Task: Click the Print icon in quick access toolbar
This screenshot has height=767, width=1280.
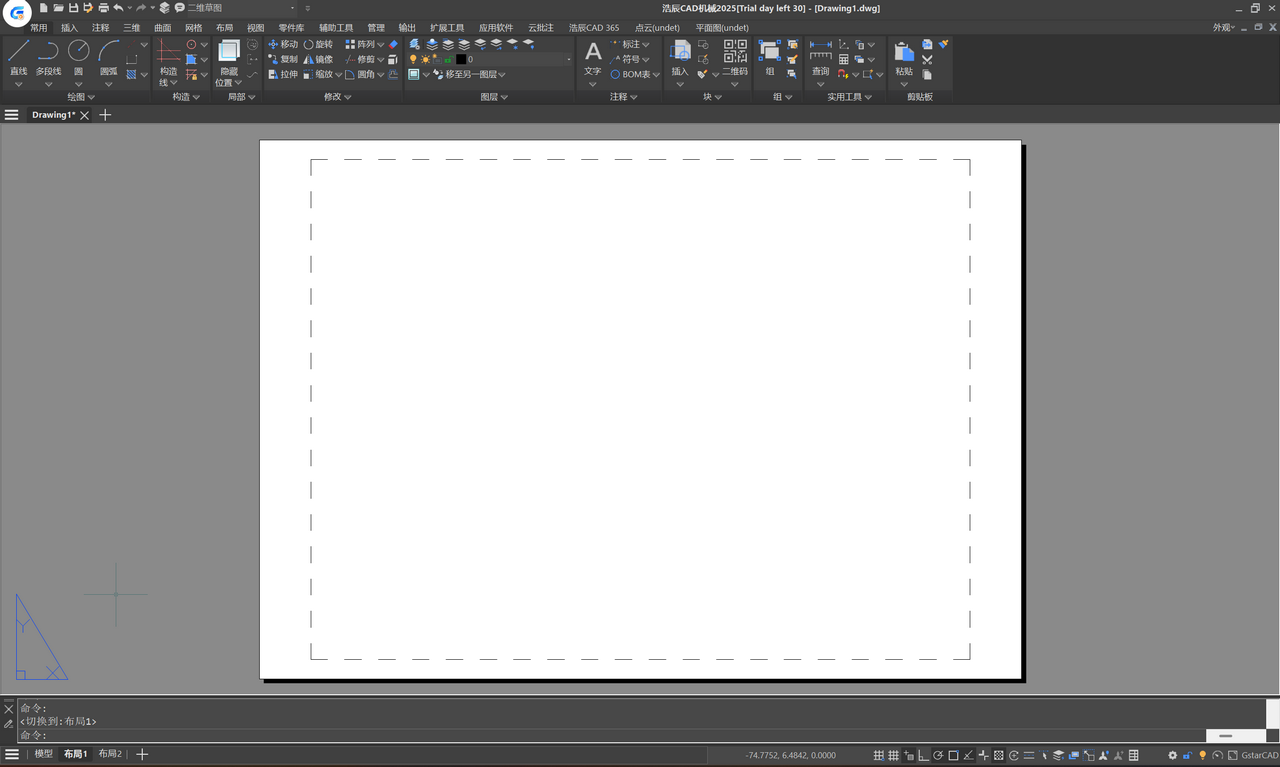Action: coord(103,8)
